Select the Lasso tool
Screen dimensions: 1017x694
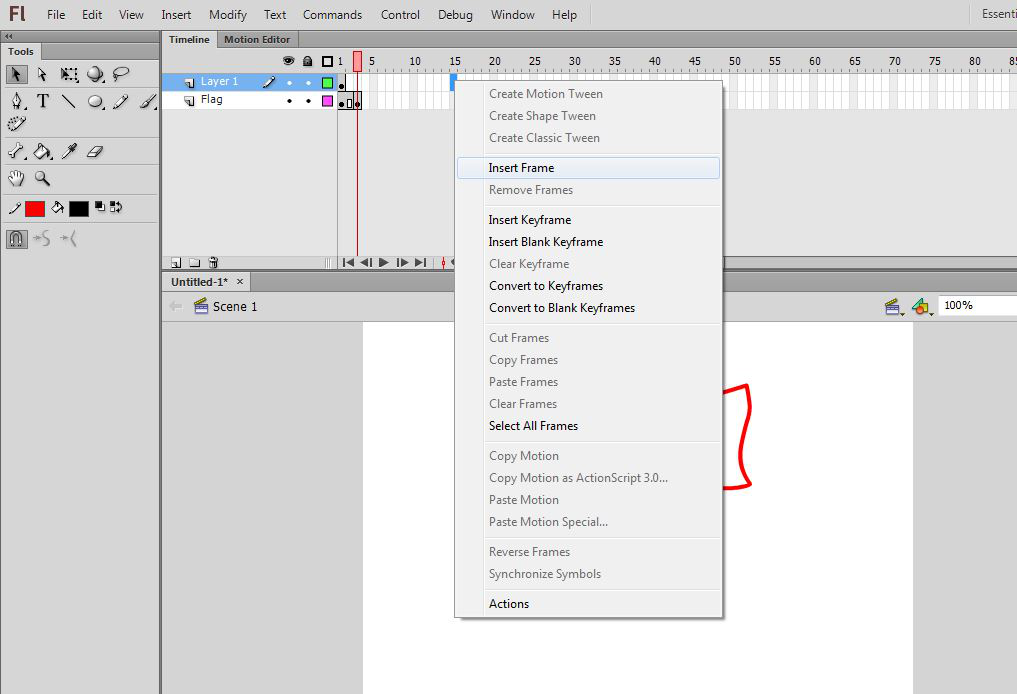pos(121,74)
